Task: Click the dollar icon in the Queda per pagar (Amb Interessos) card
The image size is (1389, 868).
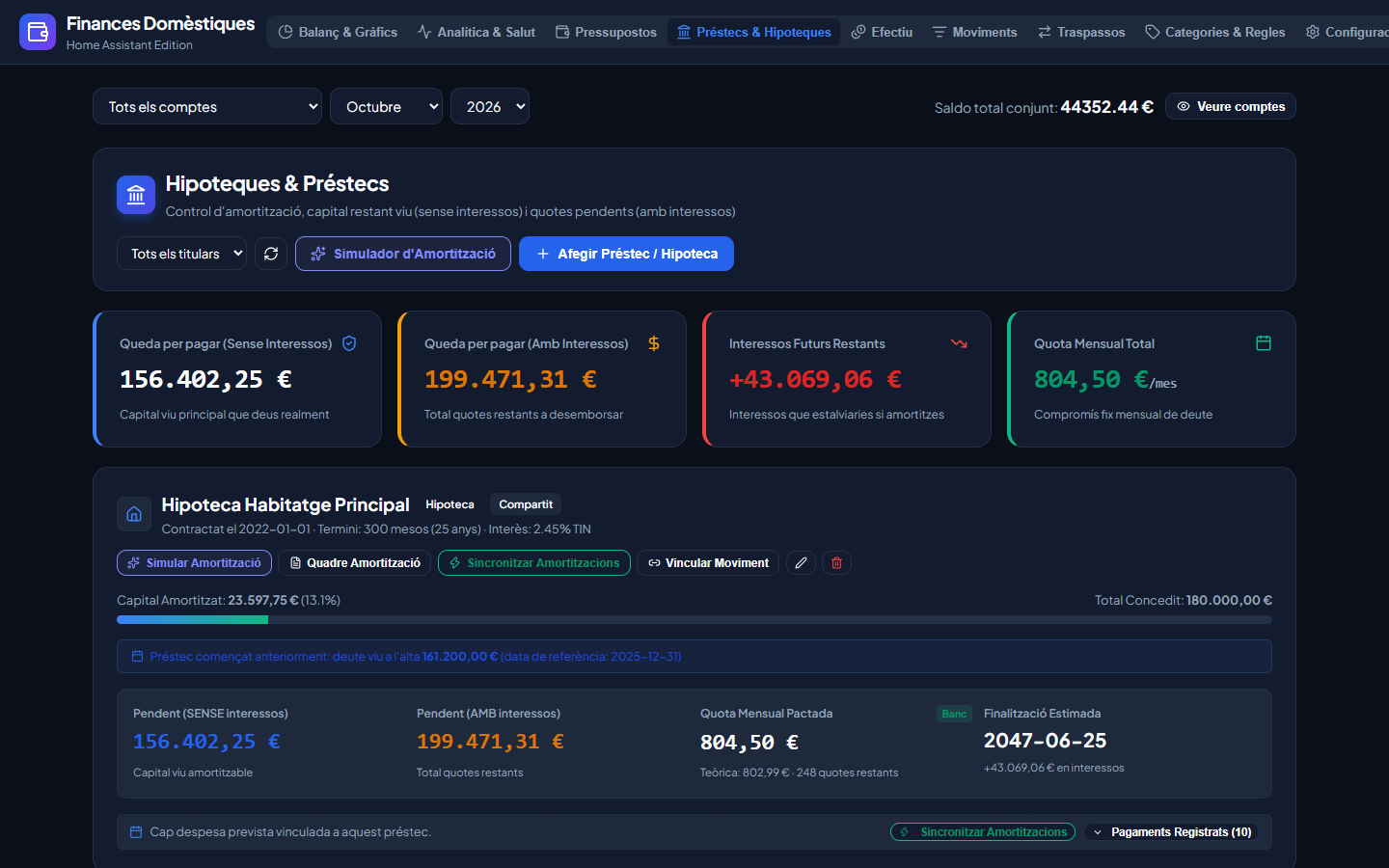Action: click(x=654, y=343)
